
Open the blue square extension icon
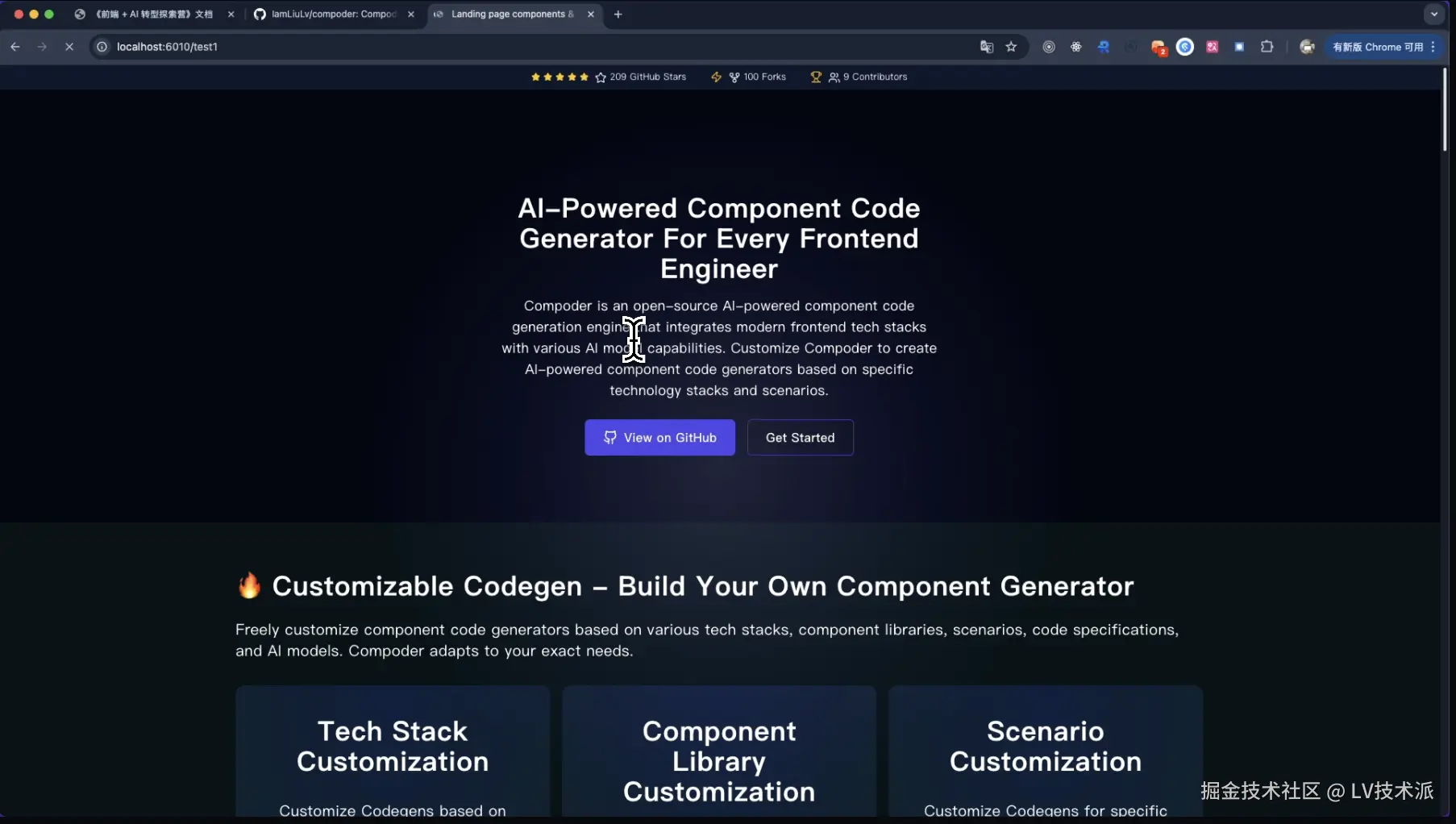[1239, 47]
